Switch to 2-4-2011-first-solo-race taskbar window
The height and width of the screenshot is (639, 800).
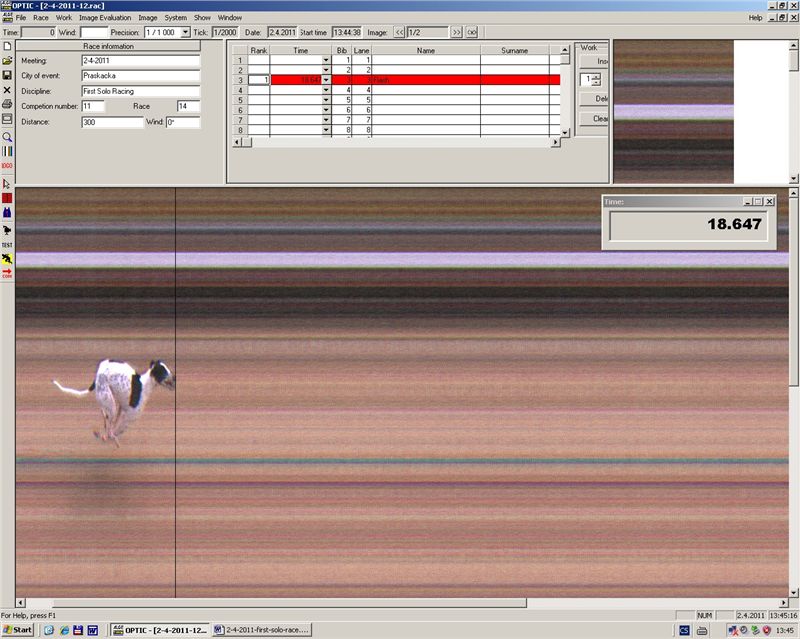[262, 630]
